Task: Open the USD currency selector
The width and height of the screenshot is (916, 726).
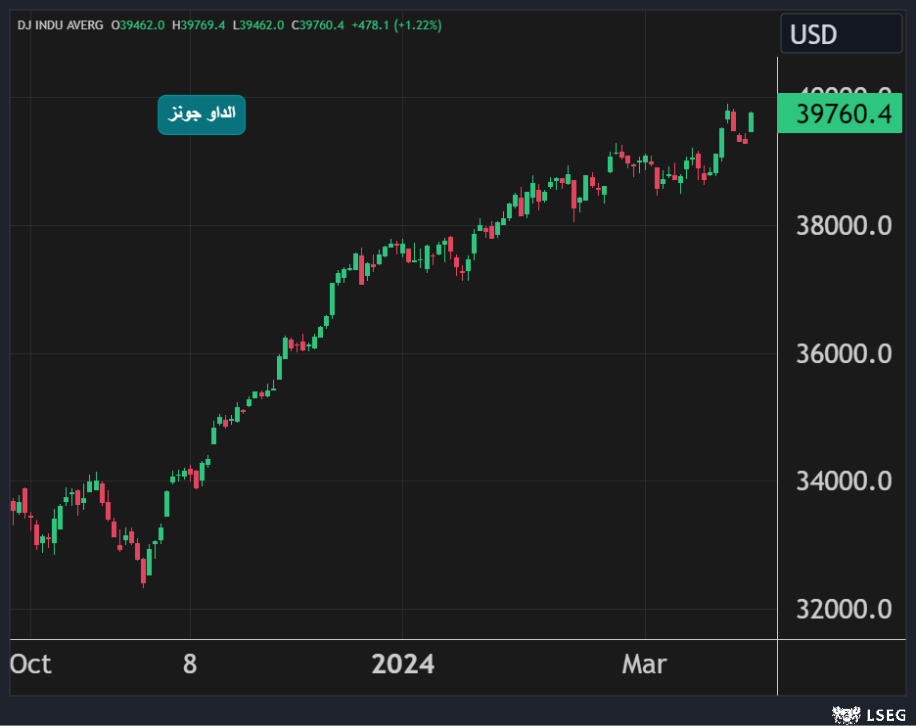Action: tap(840, 35)
